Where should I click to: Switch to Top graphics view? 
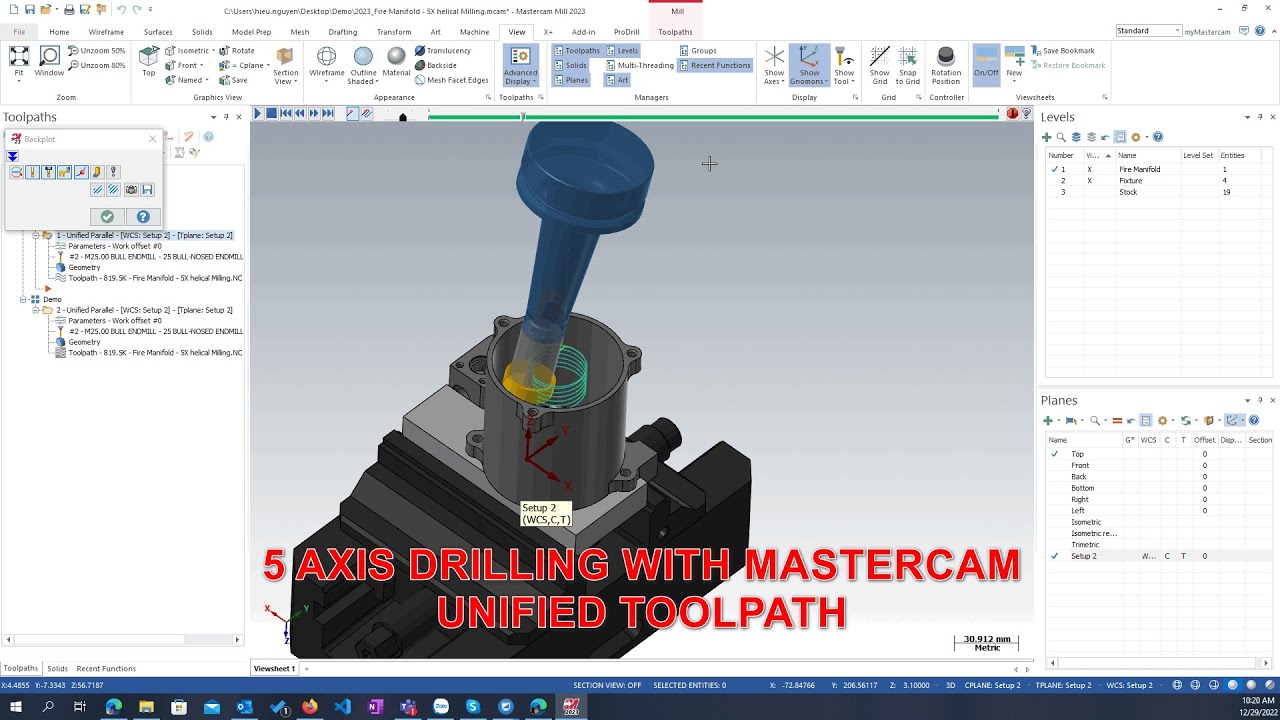pos(149,62)
